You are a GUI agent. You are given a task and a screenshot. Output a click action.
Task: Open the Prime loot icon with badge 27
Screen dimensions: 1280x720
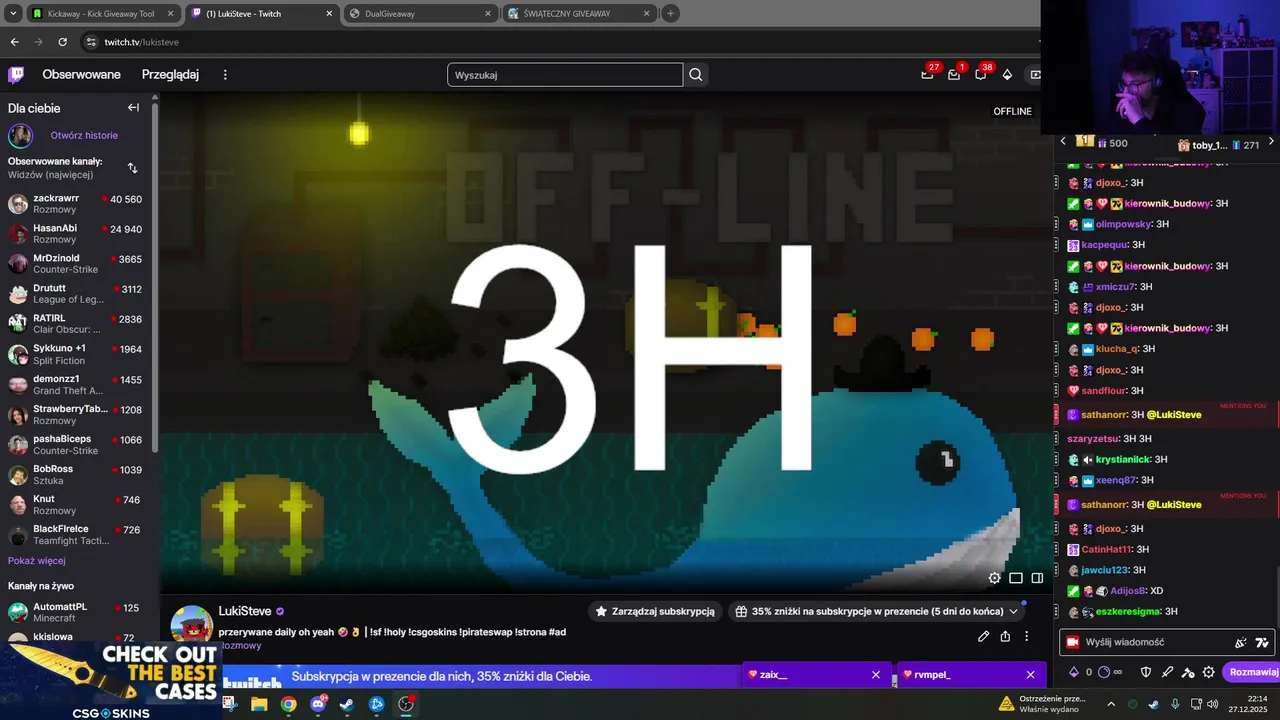point(928,75)
